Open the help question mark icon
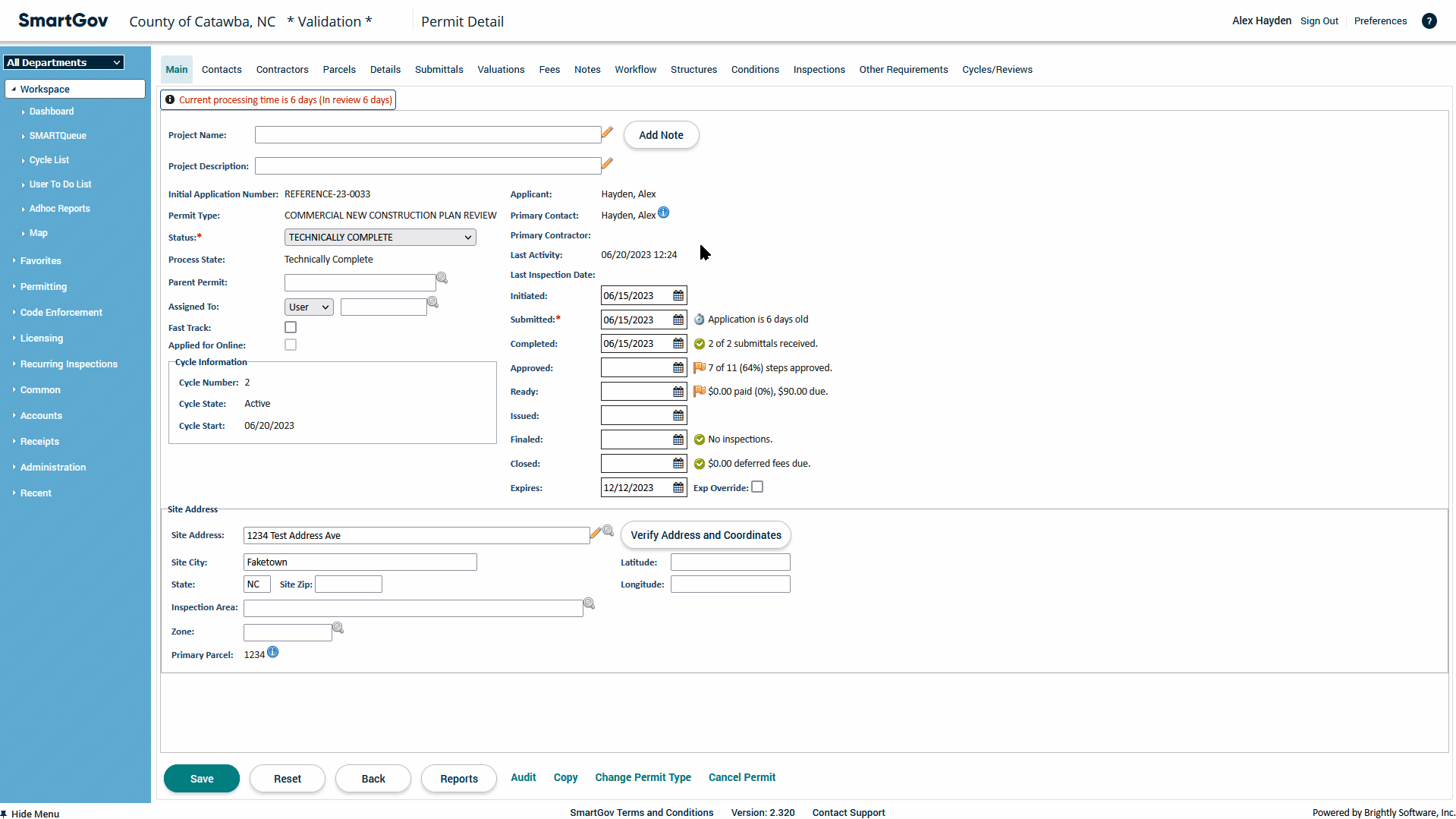 coord(1429,21)
